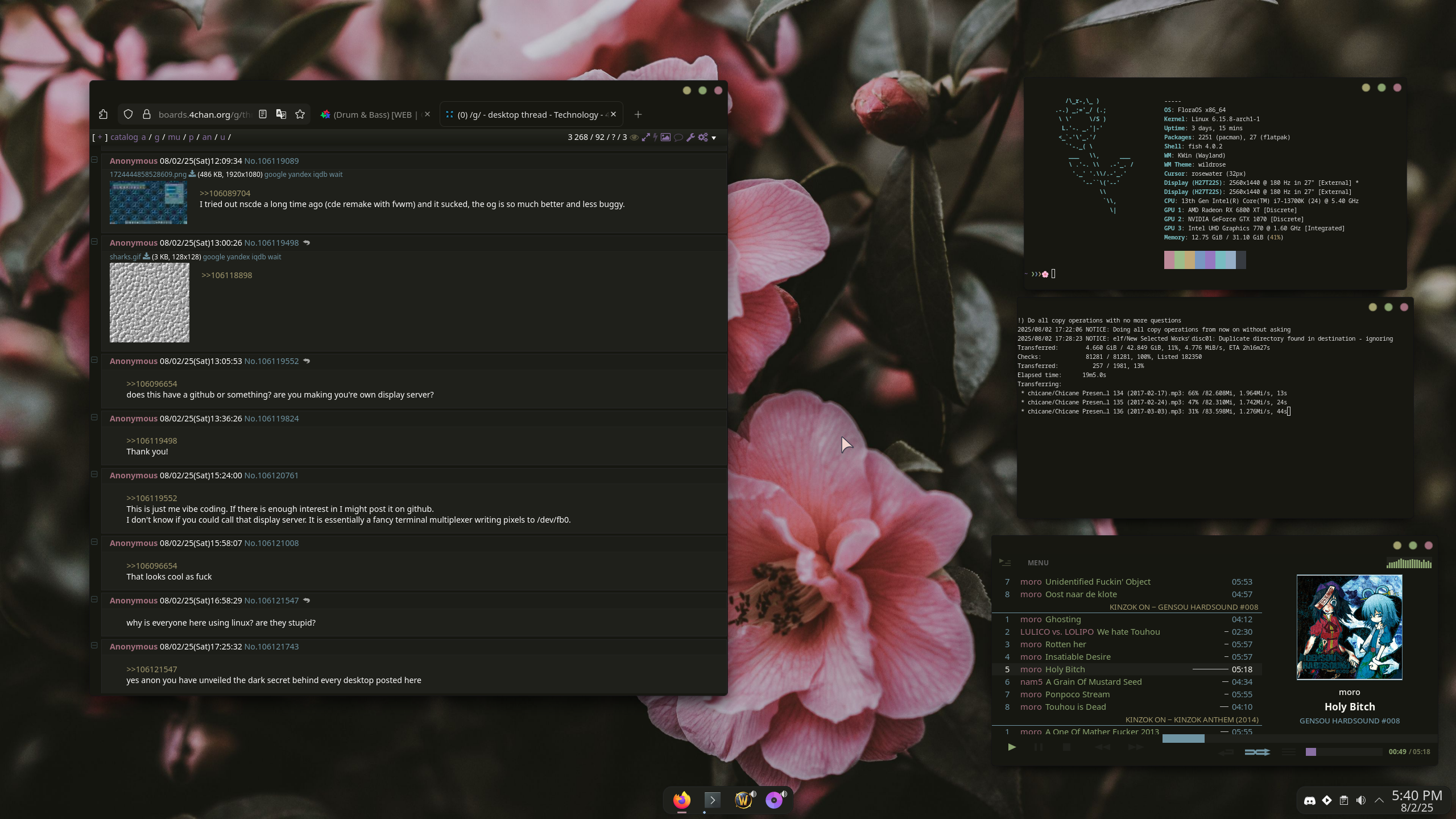The image size is (1456, 819).
Task: Open the gallery picture icon
Action: (665, 137)
